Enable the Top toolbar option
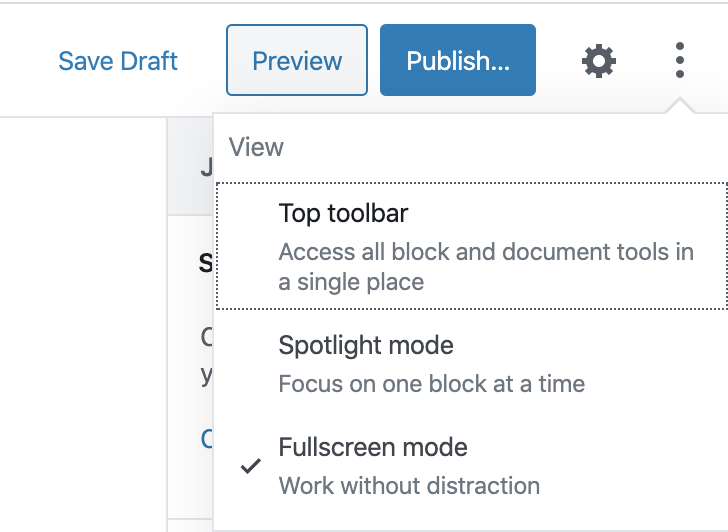This screenshot has height=532, width=728. [343, 213]
